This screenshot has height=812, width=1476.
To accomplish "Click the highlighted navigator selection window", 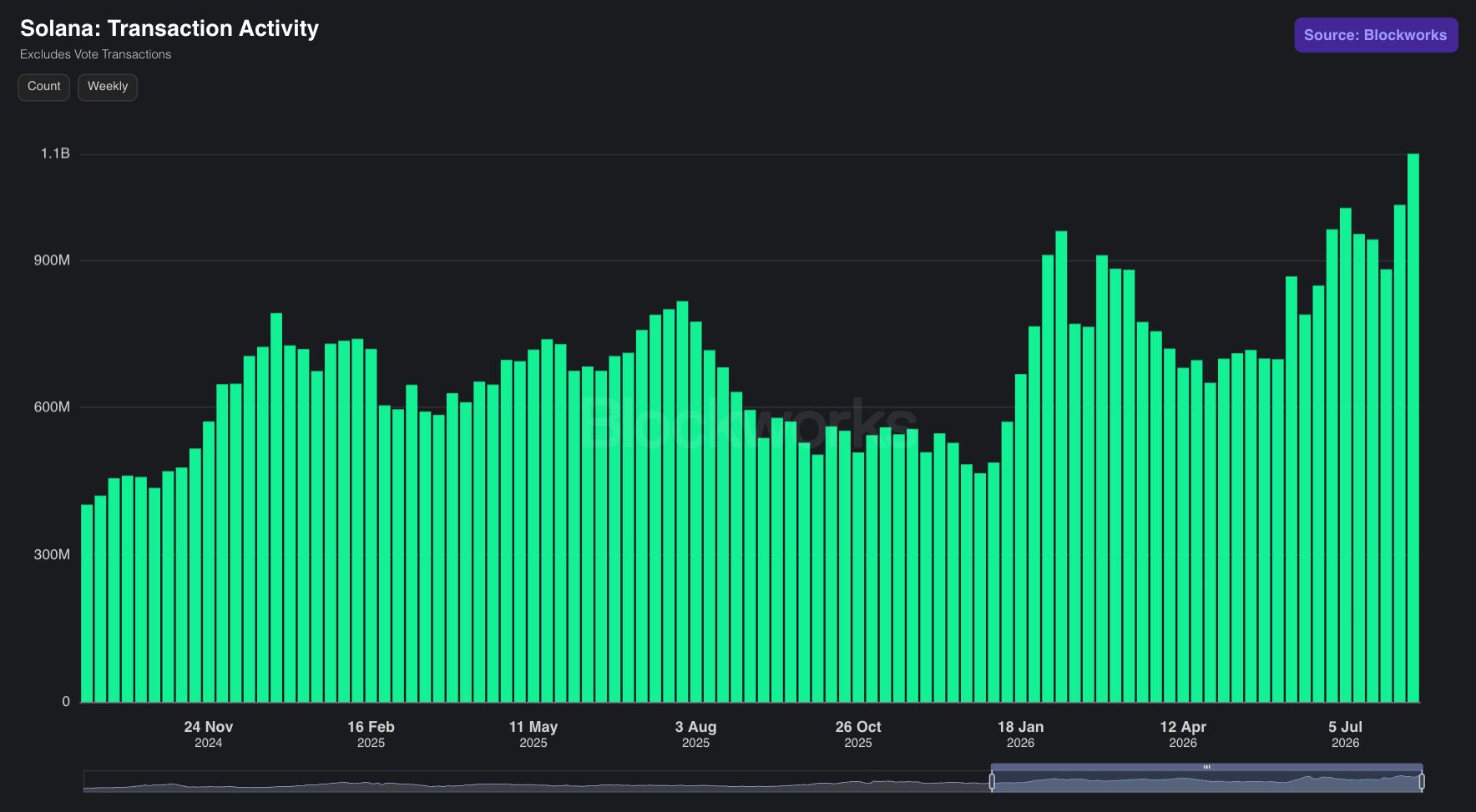I will tap(1206, 782).
